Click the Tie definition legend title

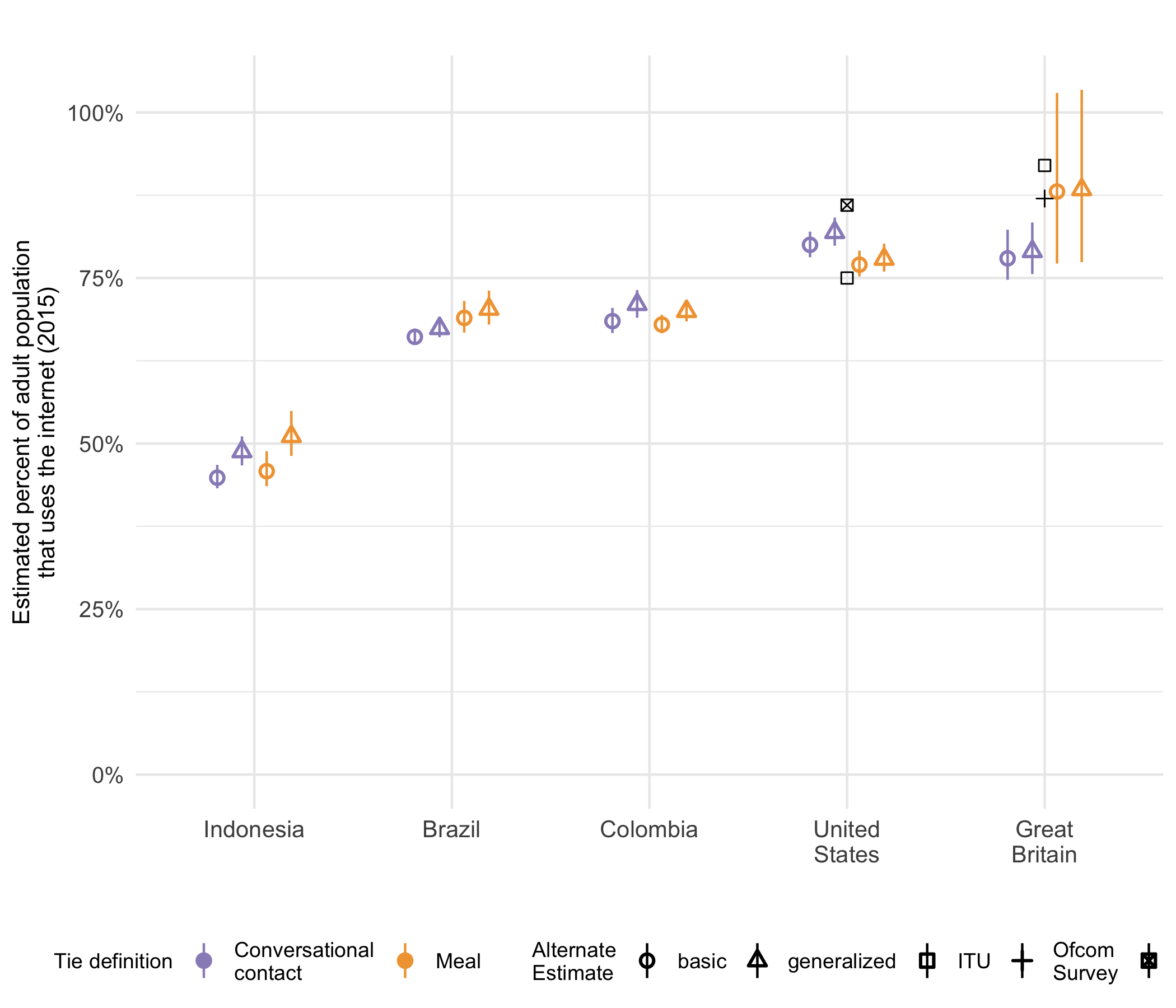click(113, 962)
